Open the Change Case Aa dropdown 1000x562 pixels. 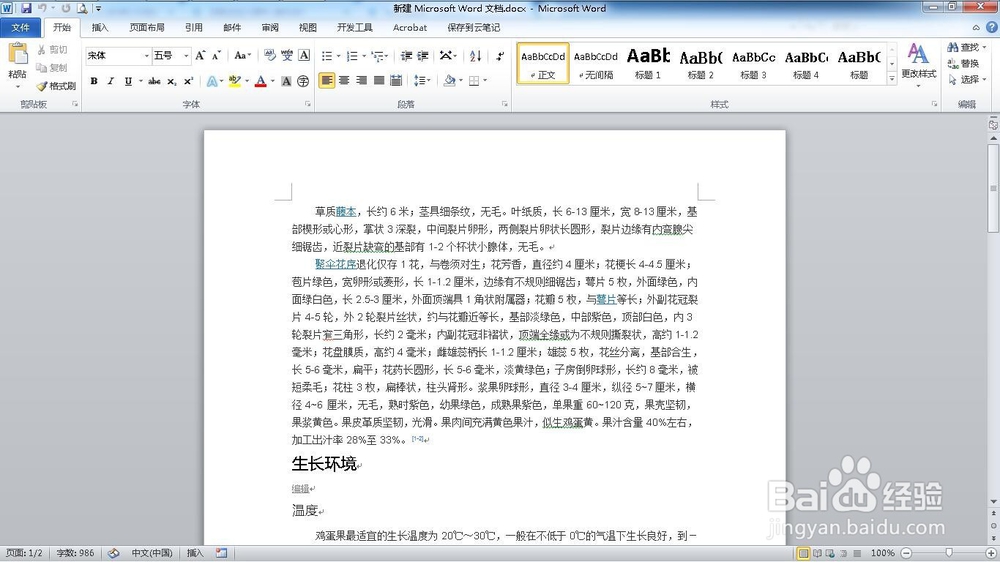(242, 55)
